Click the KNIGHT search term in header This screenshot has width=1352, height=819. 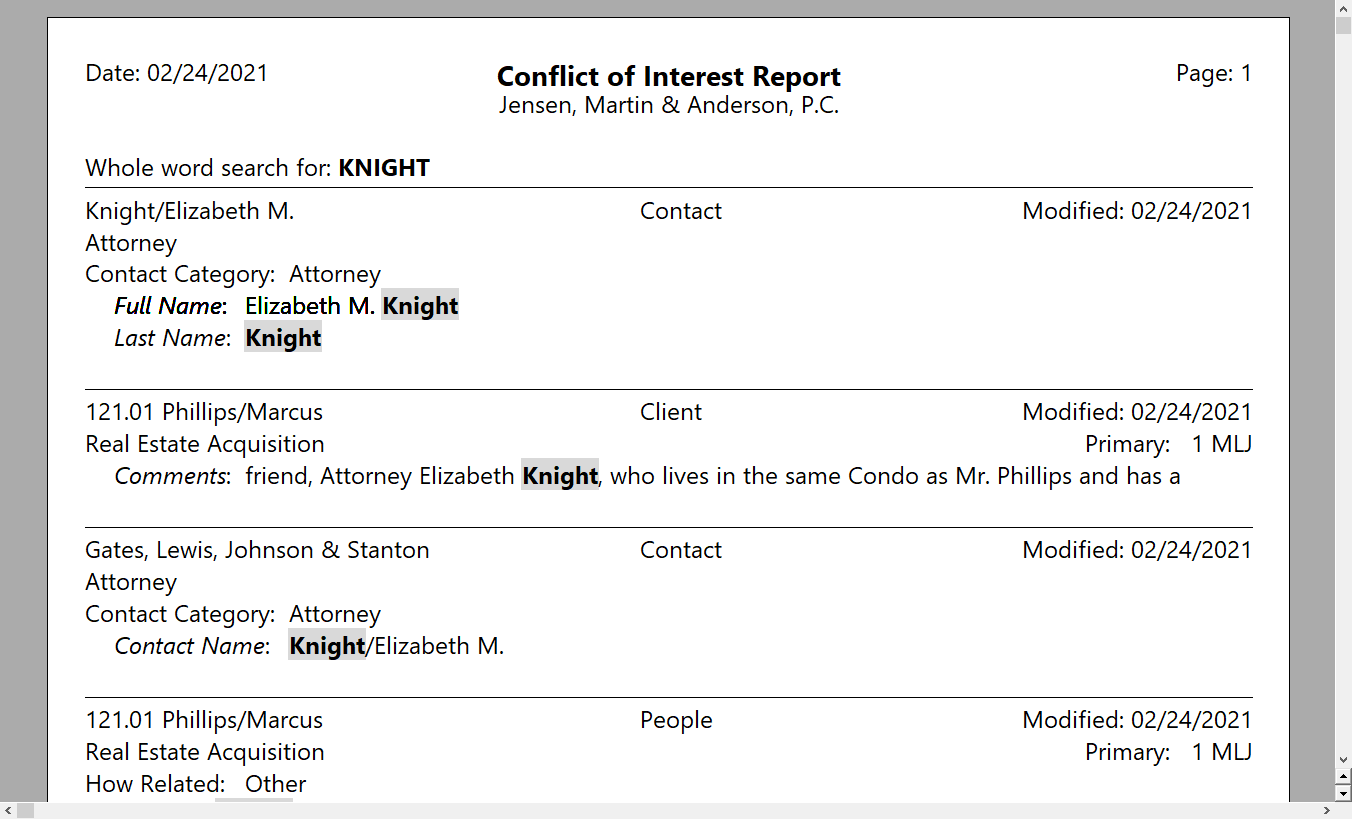click(384, 168)
